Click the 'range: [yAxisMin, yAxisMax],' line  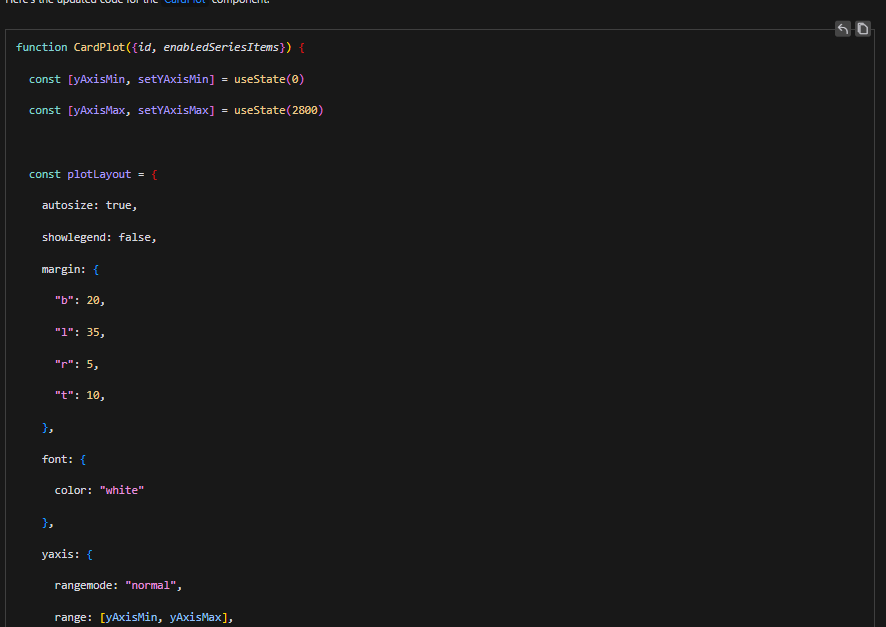tap(144, 617)
